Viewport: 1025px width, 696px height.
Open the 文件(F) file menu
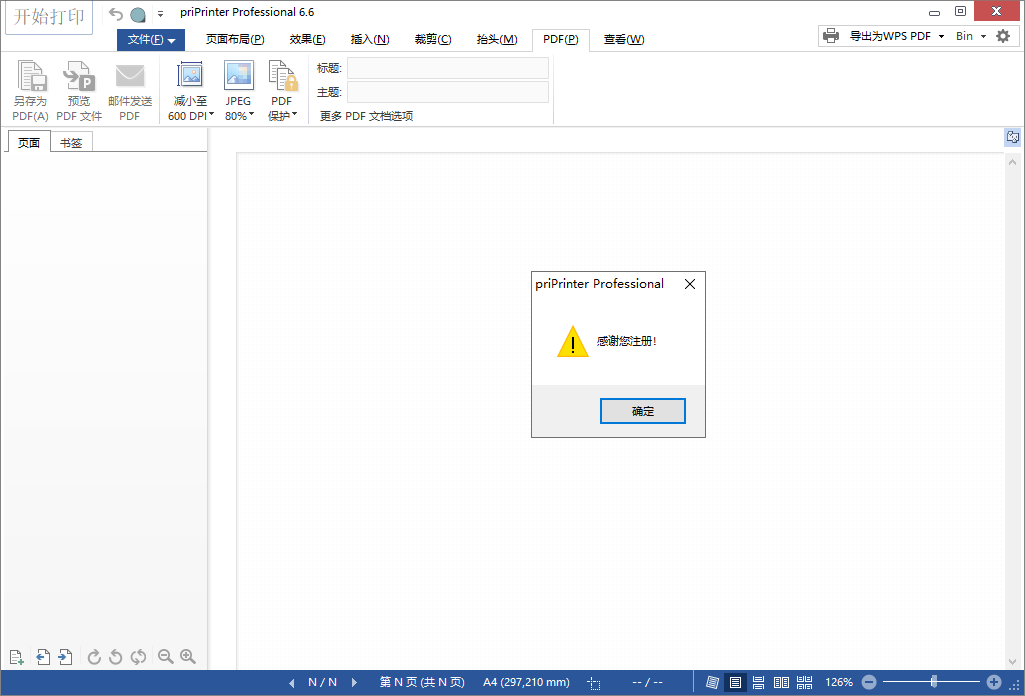(x=151, y=39)
